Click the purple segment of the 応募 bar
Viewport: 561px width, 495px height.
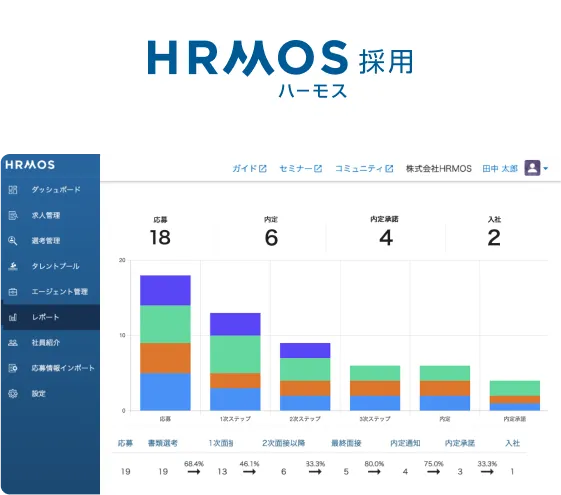pyautogui.click(x=165, y=290)
